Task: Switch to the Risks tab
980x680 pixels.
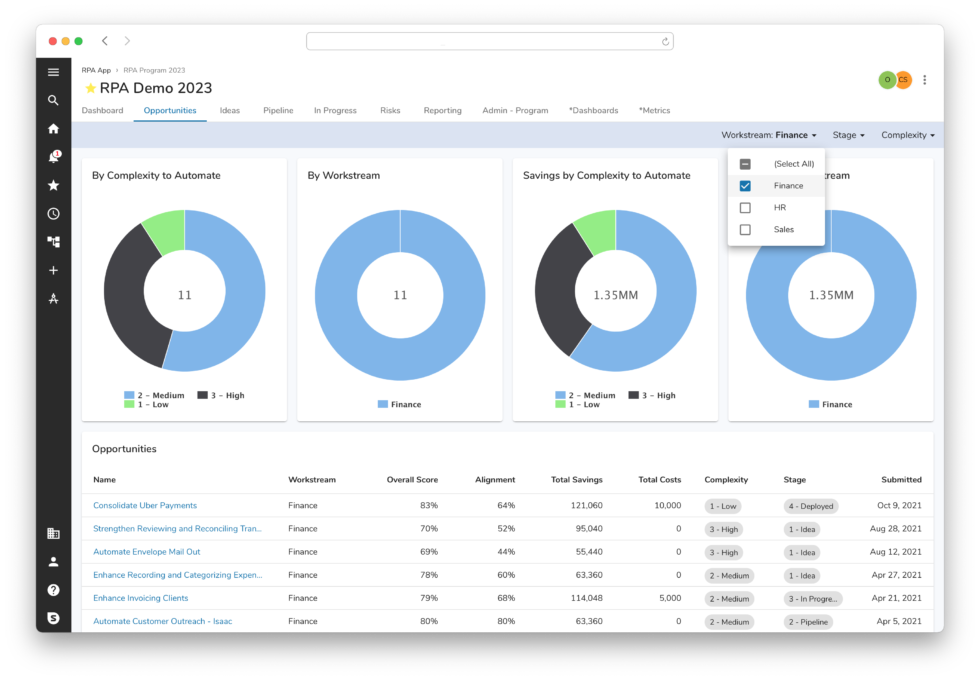Action: pyautogui.click(x=390, y=111)
